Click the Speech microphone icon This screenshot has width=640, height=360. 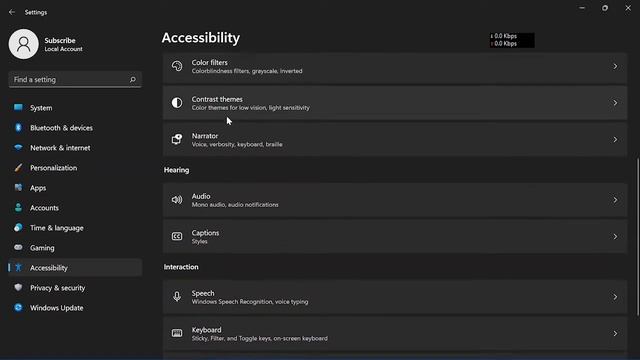click(177, 297)
